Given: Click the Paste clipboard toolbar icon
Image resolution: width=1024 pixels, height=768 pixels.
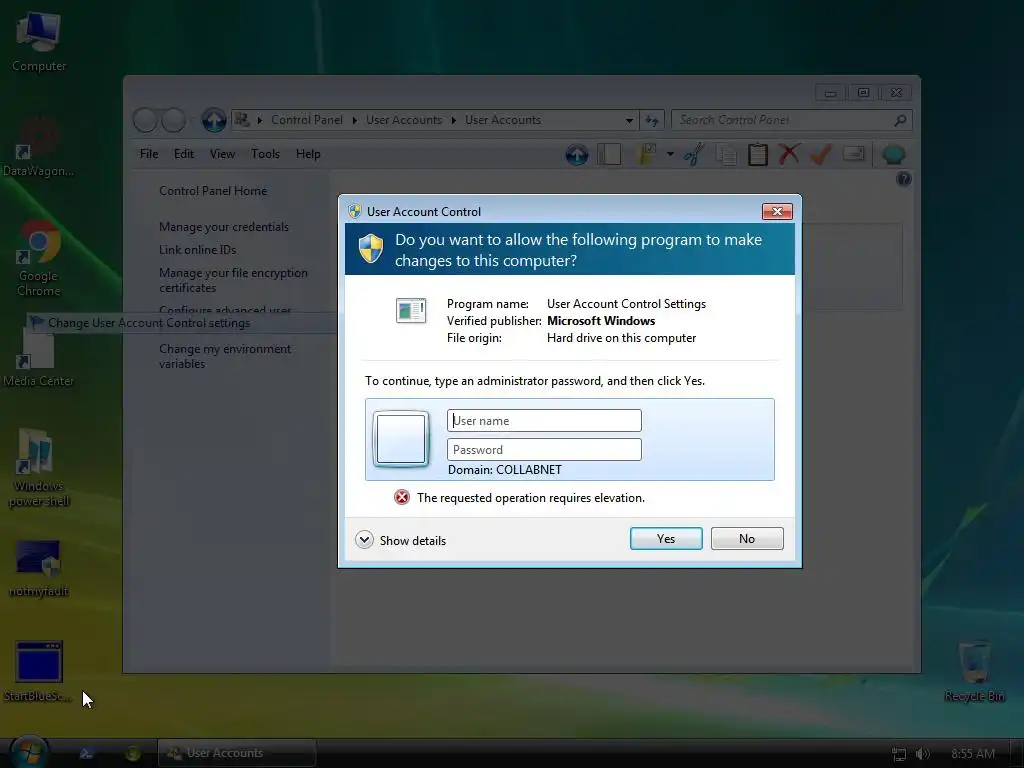Looking at the screenshot, I should coord(758,155).
